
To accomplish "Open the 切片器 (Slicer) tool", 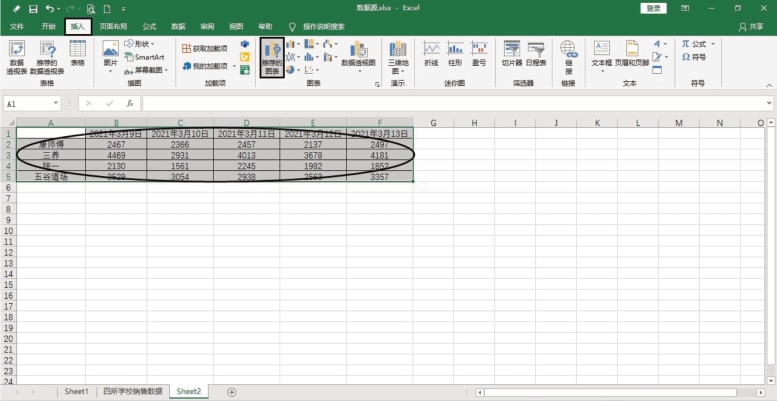I will pos(512,53).
